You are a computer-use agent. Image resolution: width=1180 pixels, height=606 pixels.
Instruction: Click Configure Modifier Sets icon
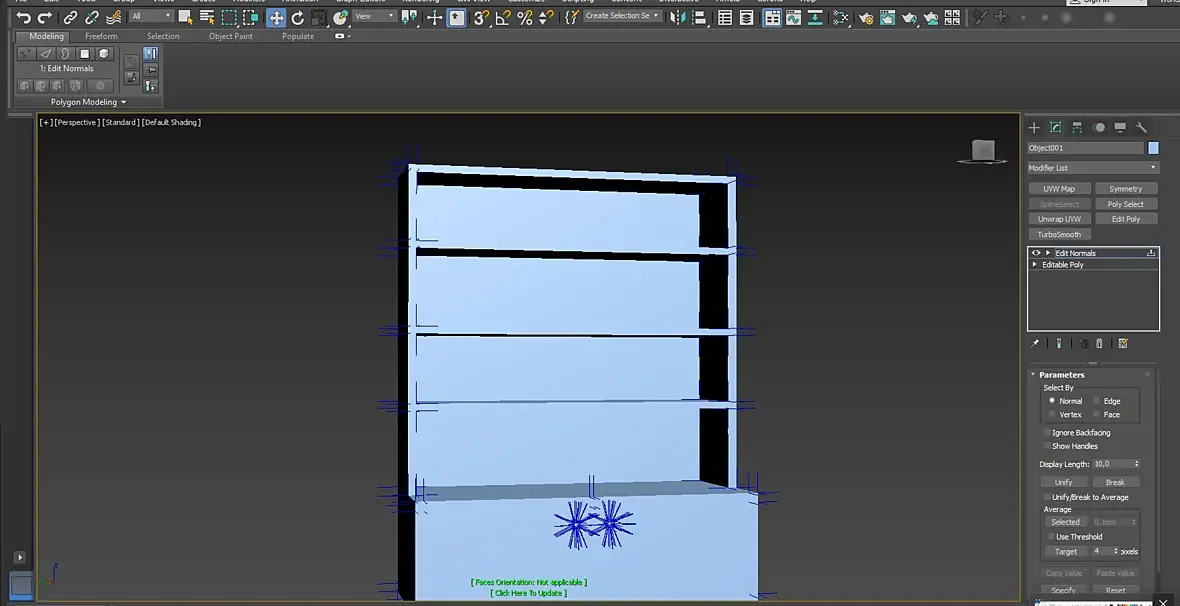coord(1123,343)
